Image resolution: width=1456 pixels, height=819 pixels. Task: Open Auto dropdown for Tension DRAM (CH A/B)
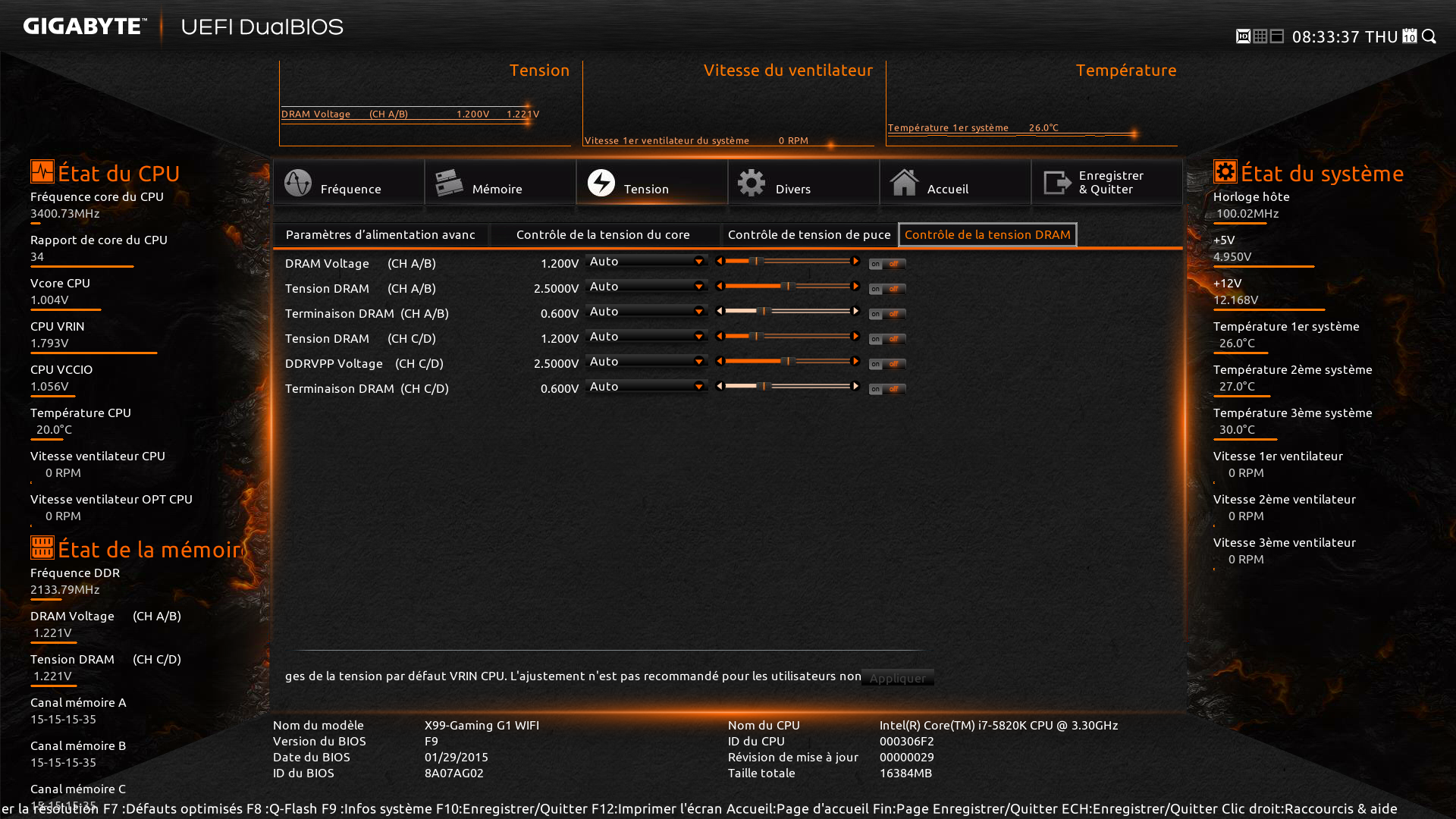click(x=647, y=286)
